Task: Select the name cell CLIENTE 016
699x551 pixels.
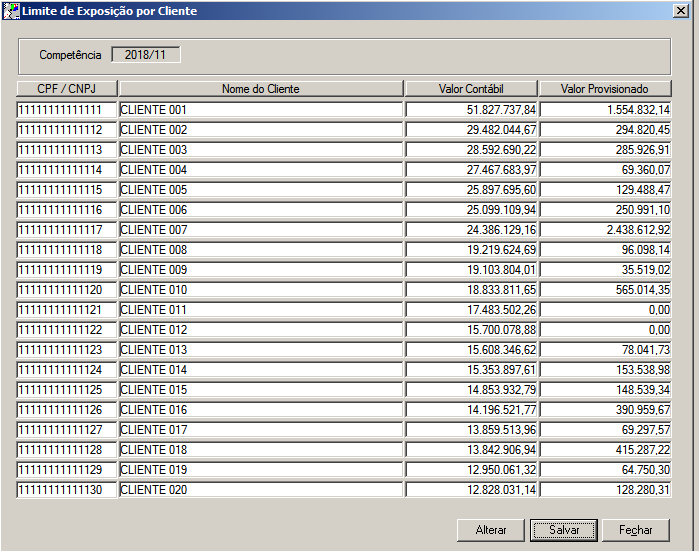Action: pyautogui.click(x=261, y=410)
